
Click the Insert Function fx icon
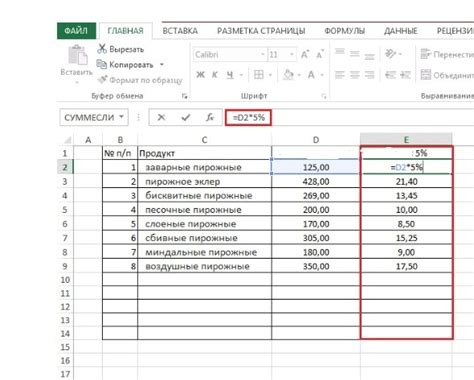point(210,117)
